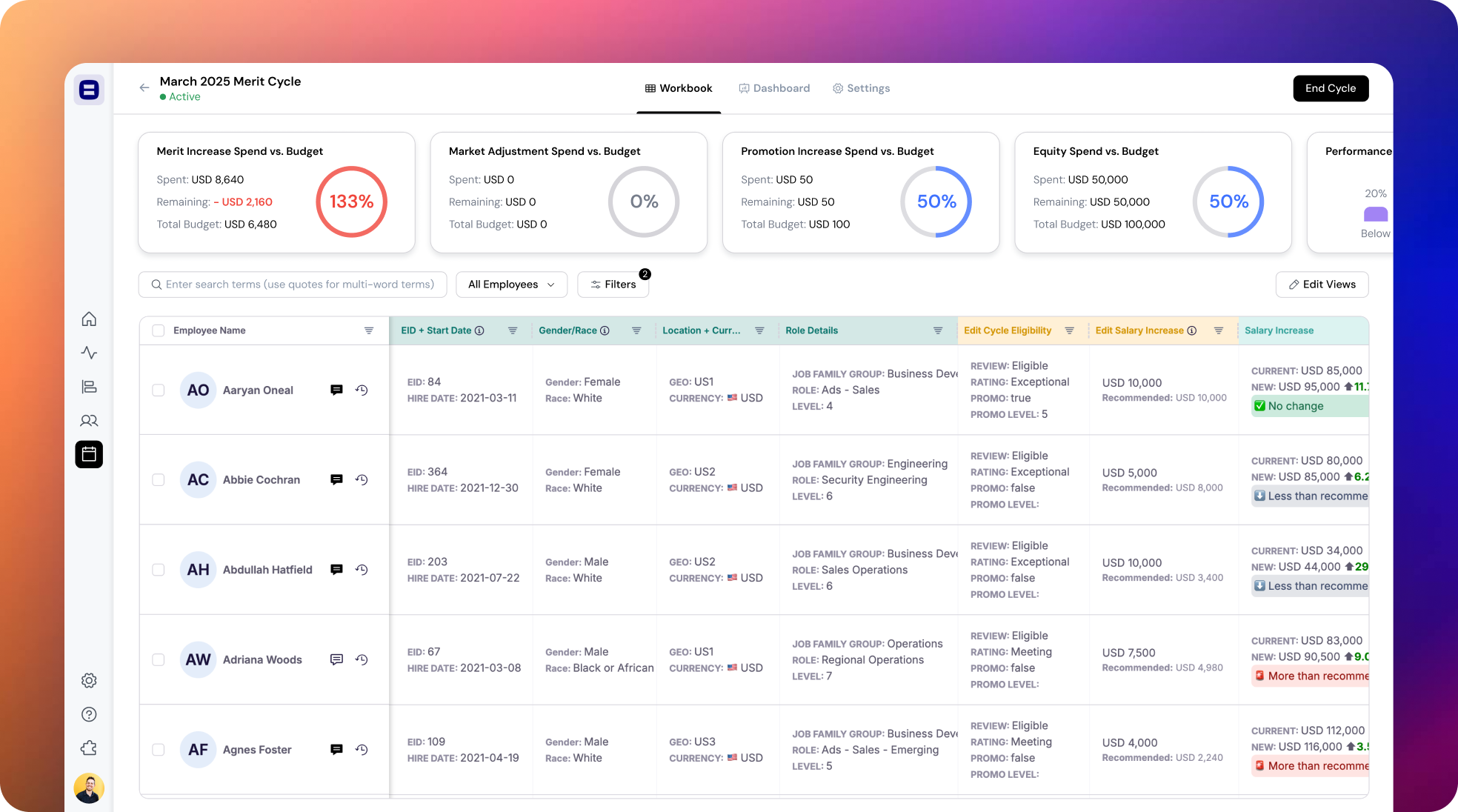1458x812 pixels.
Task: Open the help question mark icon
Action: point(89,714)
